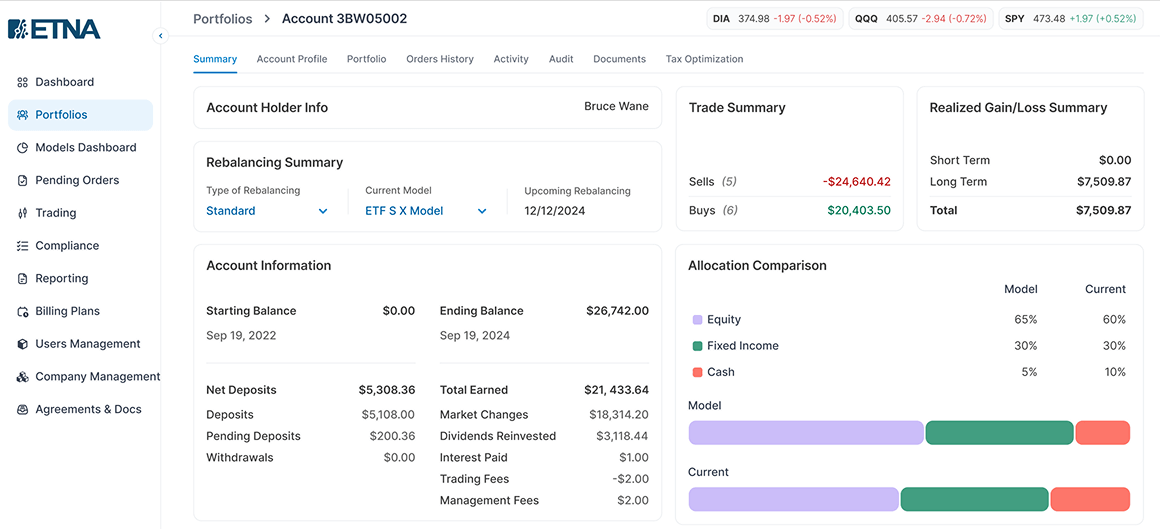This screenshot has height=529, width=1160.
Task: Click the breadcrumb chevron after Portfolios
Action: [x=267, y=18]
